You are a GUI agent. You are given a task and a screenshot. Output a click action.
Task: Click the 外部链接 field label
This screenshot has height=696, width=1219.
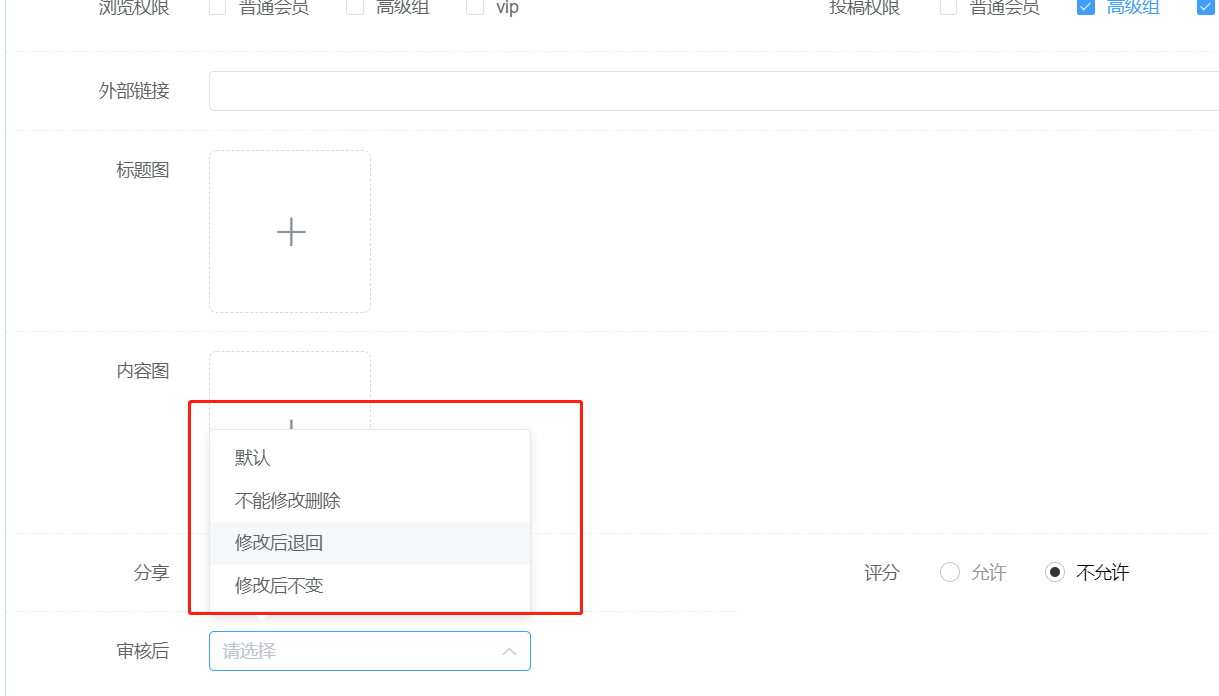pyautogui.click(x=134, y=91)
